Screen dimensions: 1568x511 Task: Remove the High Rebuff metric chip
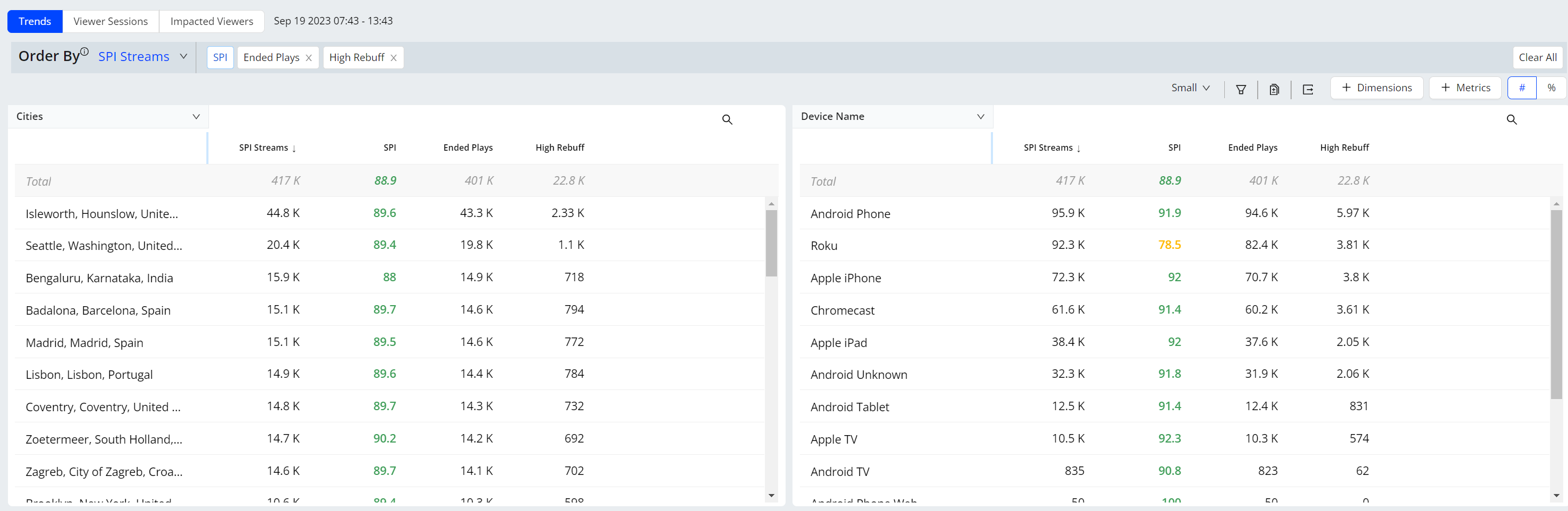[394, 58]
